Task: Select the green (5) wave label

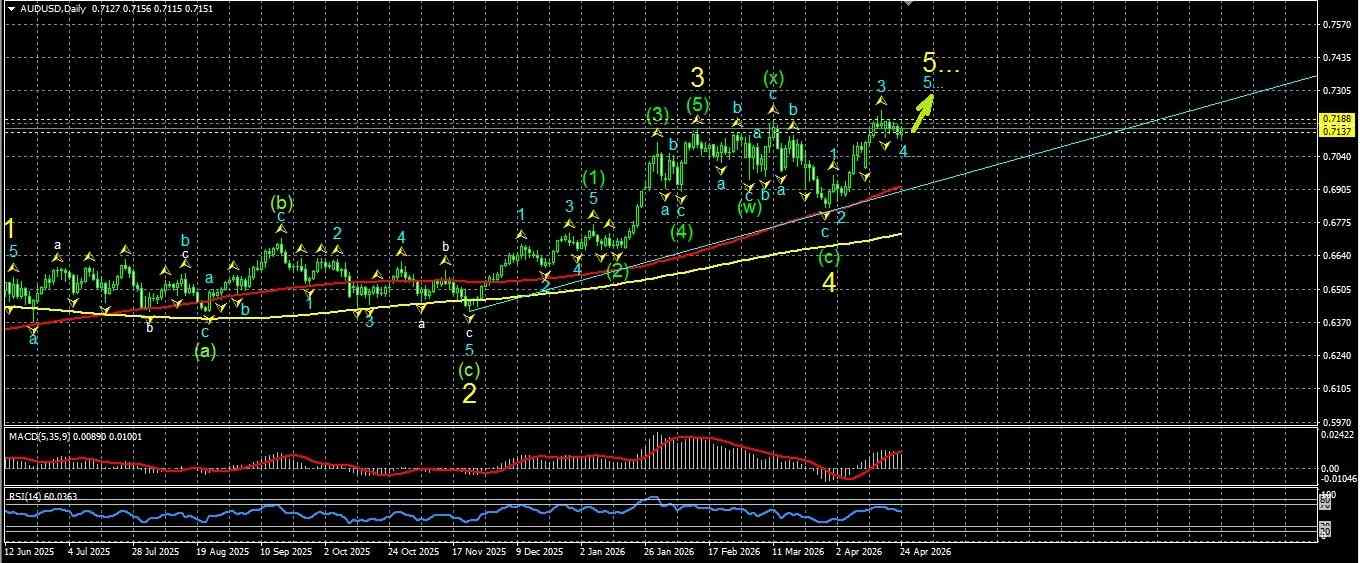Action: pyautogui.click(x=698, y=104)
